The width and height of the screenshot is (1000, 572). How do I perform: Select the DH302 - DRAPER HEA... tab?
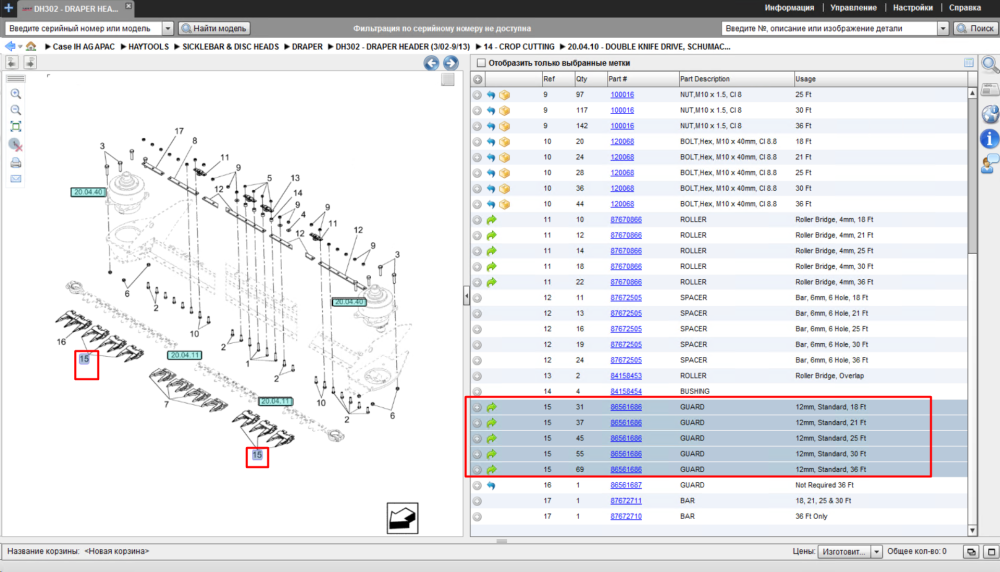pyautogui.click(x=75, y=9)
